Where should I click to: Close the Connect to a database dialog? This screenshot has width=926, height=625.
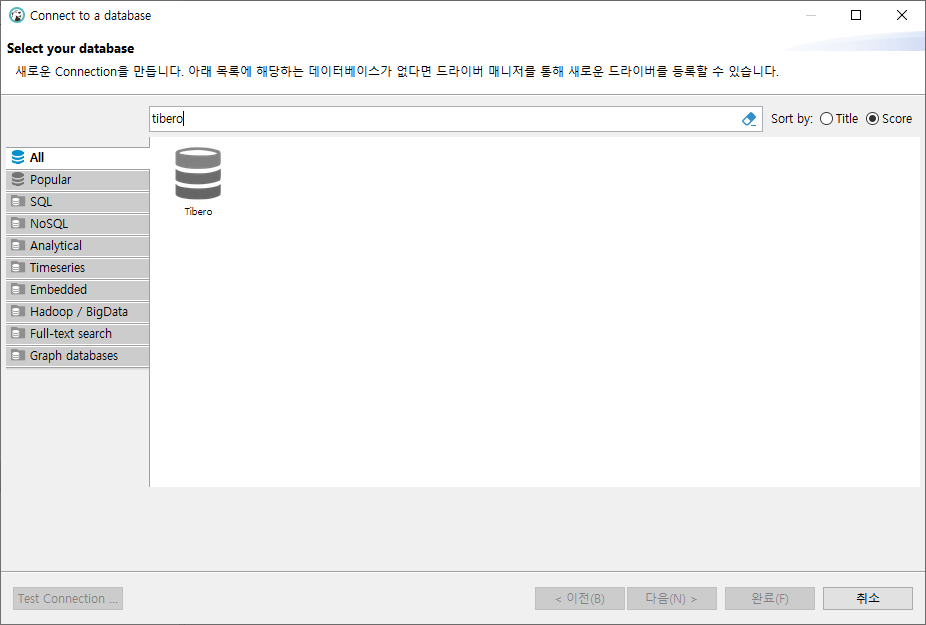tap(902, 15)
